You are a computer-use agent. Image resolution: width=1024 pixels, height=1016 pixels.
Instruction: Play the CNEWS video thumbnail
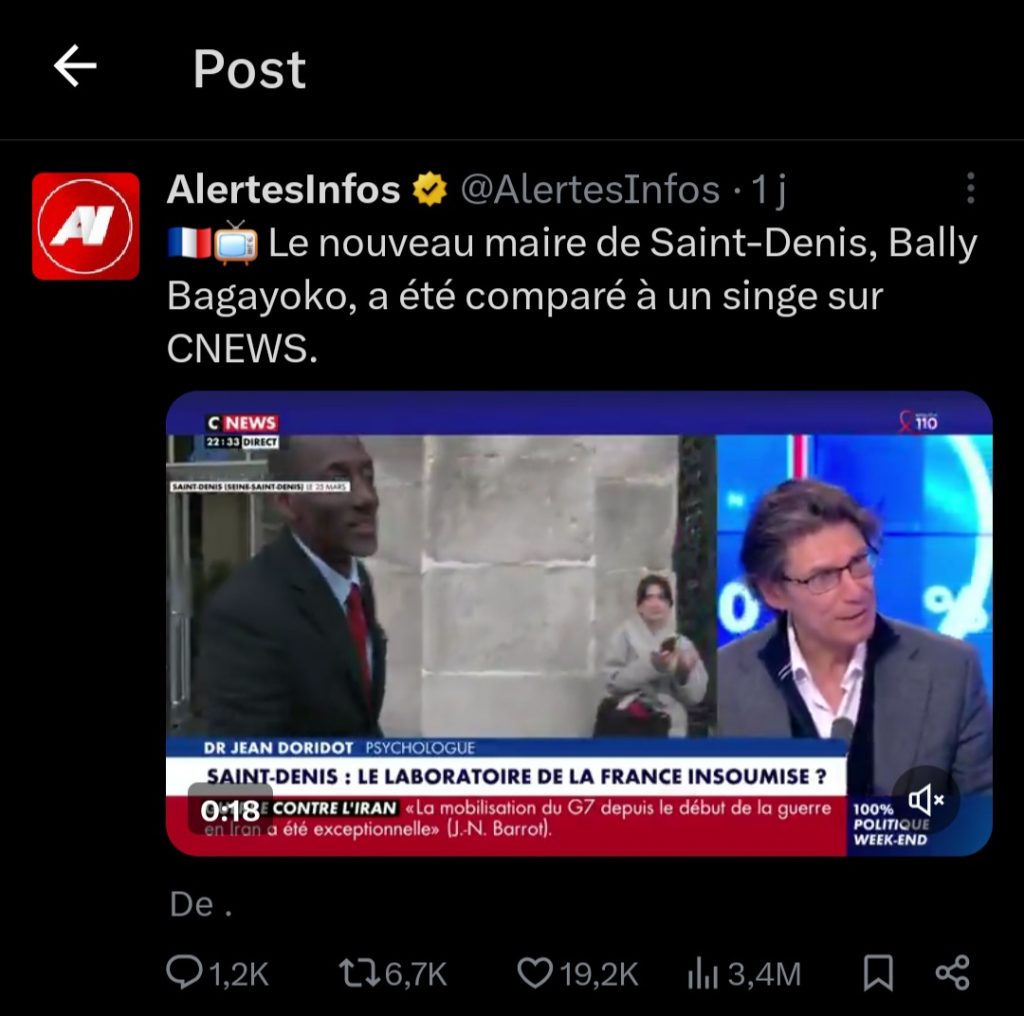[x=579, y=624]
